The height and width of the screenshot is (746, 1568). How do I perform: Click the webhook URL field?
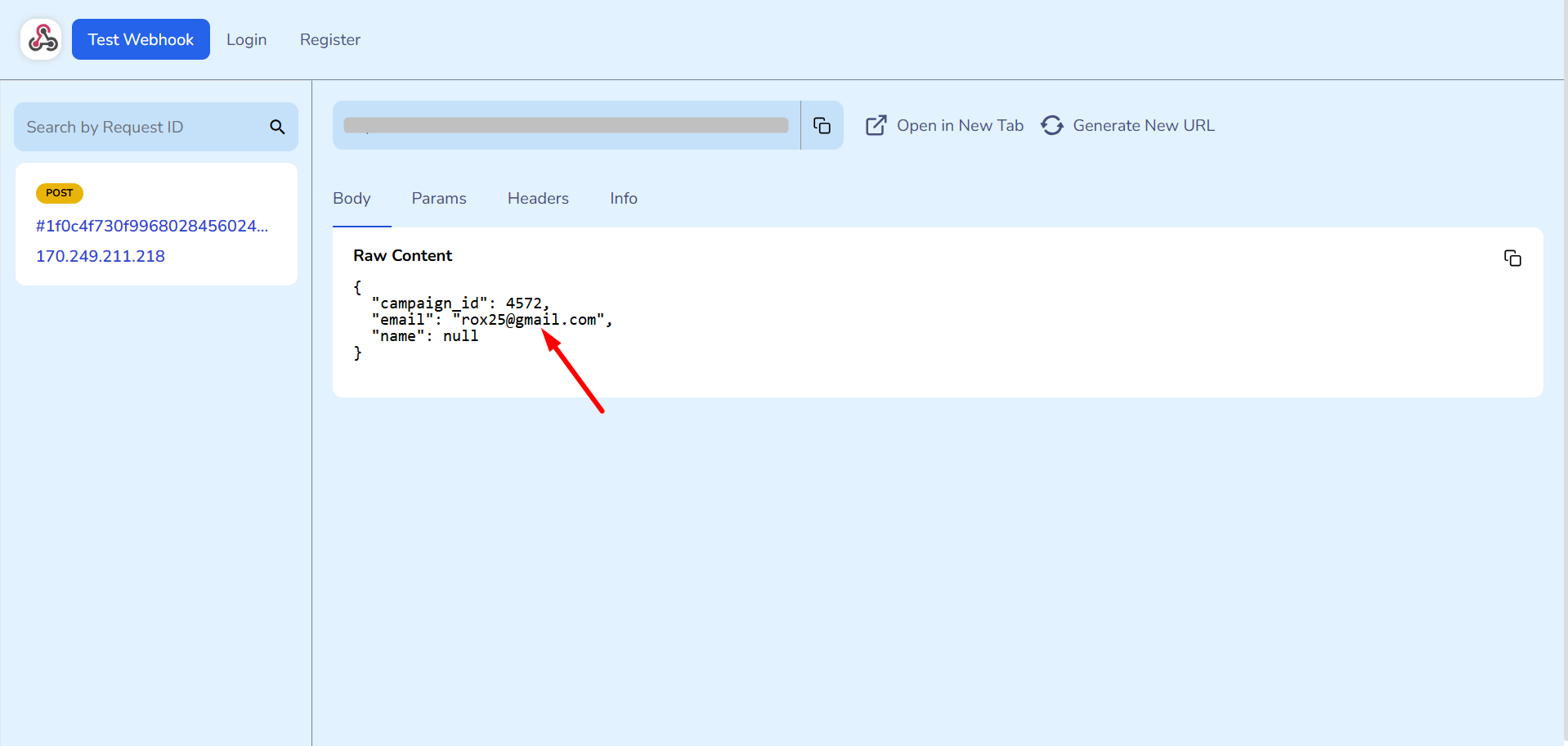pos(566,125)
